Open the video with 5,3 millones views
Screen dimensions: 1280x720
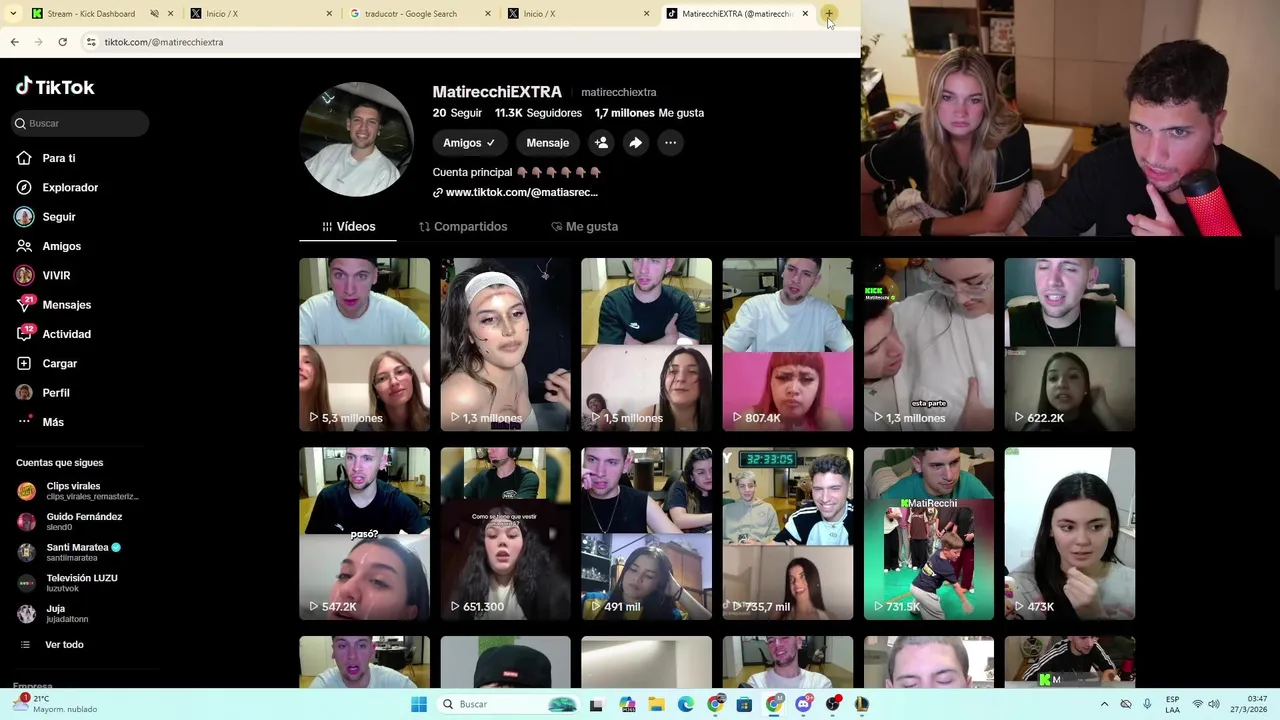pyautogui.click(x=364, y=344)
